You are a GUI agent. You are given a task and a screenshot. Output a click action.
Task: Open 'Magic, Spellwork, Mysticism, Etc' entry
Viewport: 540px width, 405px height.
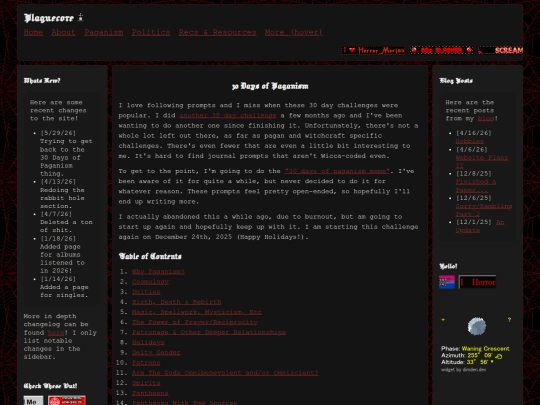[x=197, y=312]
